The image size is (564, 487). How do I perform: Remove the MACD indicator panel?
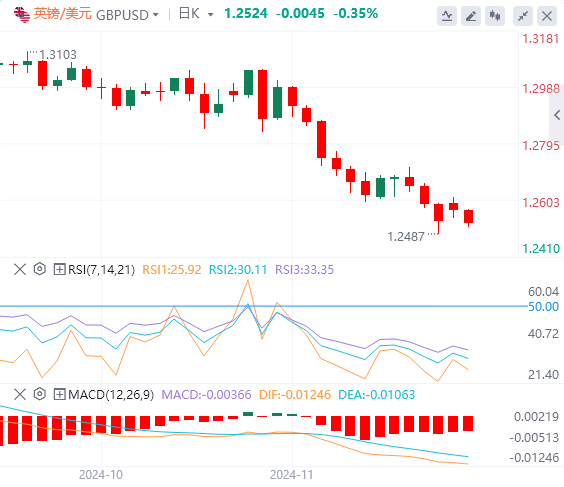coord(20,394)
